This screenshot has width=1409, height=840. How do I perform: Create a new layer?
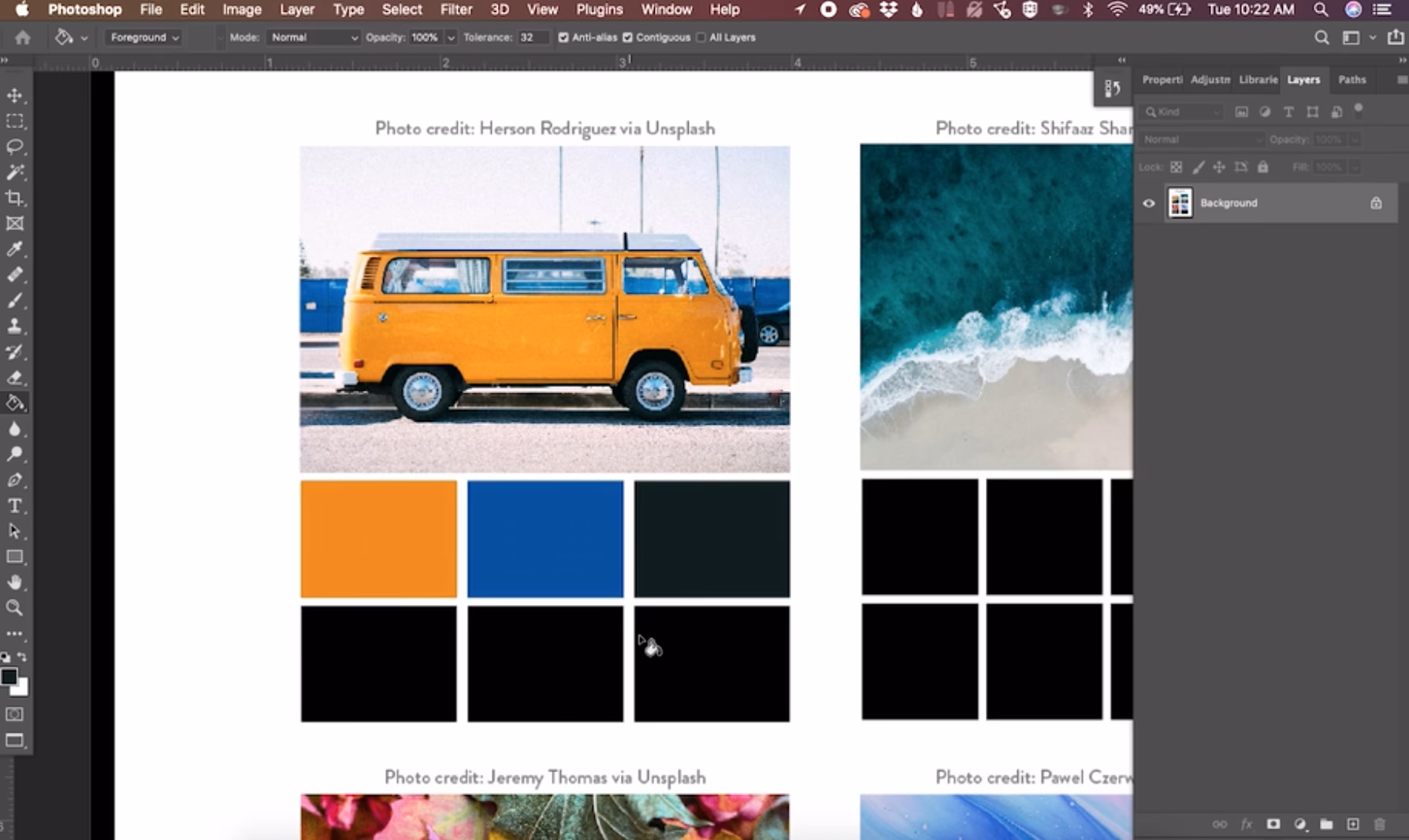(x=1351, y=823)
